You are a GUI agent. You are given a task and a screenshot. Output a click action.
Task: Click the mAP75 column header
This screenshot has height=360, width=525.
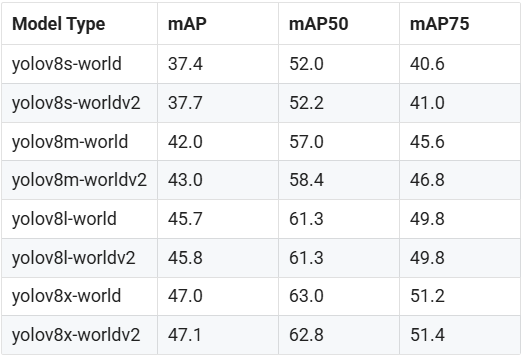439,24
